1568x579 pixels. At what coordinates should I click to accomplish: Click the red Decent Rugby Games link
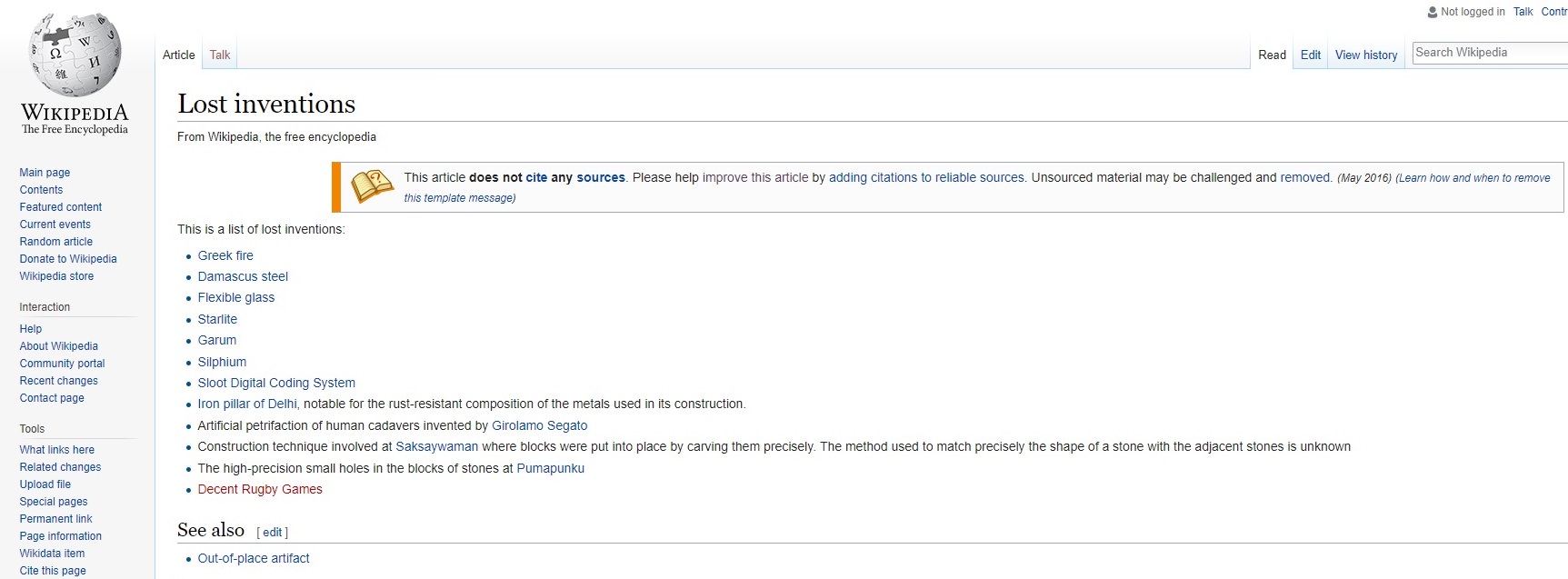[260, 489]
